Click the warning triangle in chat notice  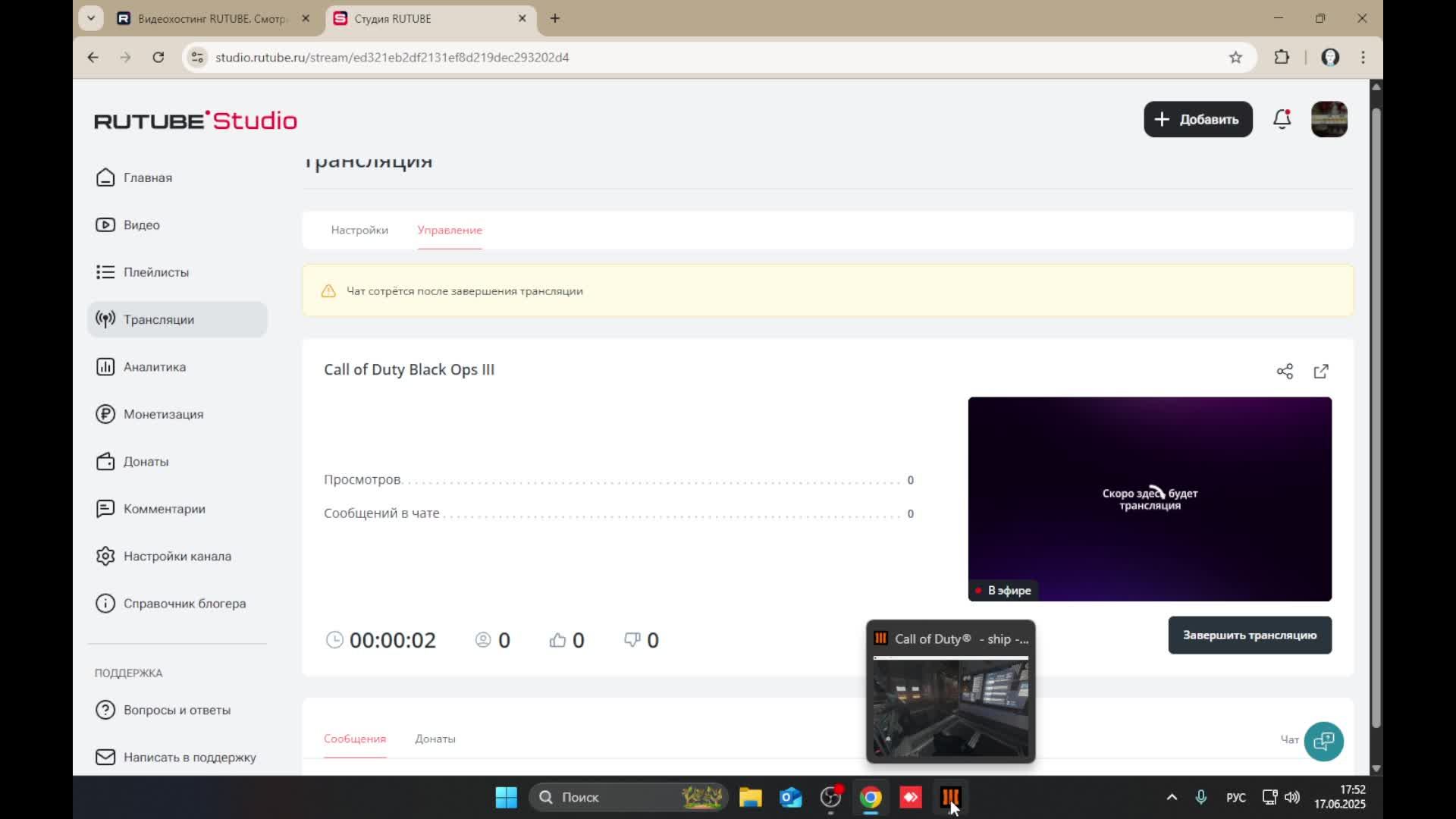click(x=328, y=291)
